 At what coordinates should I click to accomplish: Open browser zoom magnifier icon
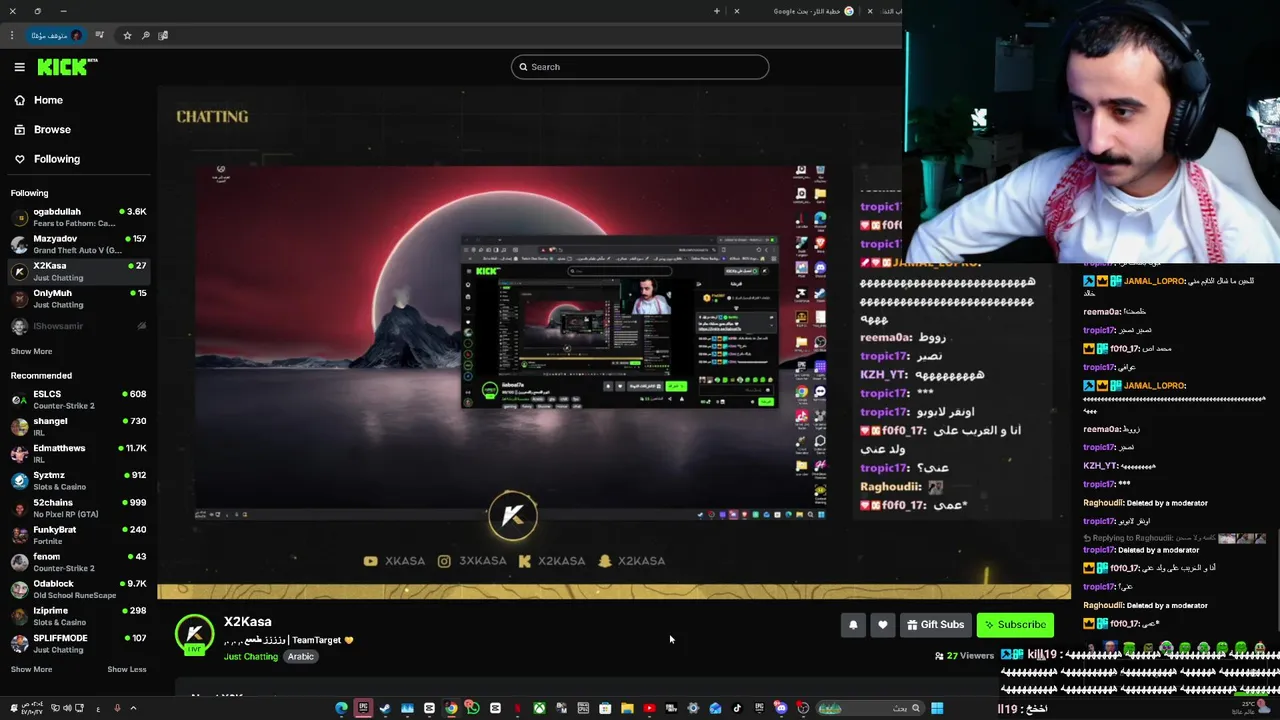point(145,35)
